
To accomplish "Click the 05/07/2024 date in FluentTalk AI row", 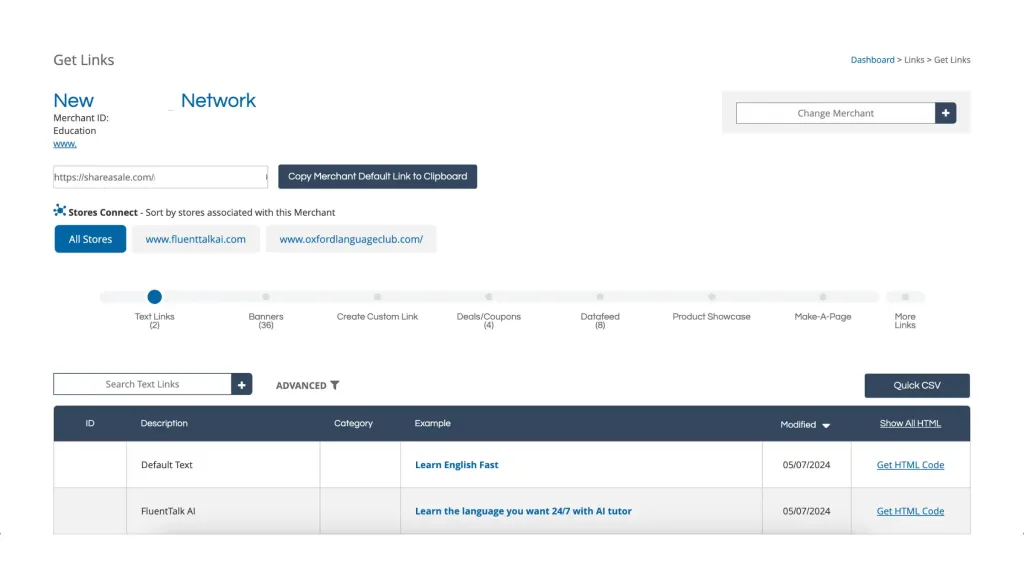I will click(x=807, y=511).
